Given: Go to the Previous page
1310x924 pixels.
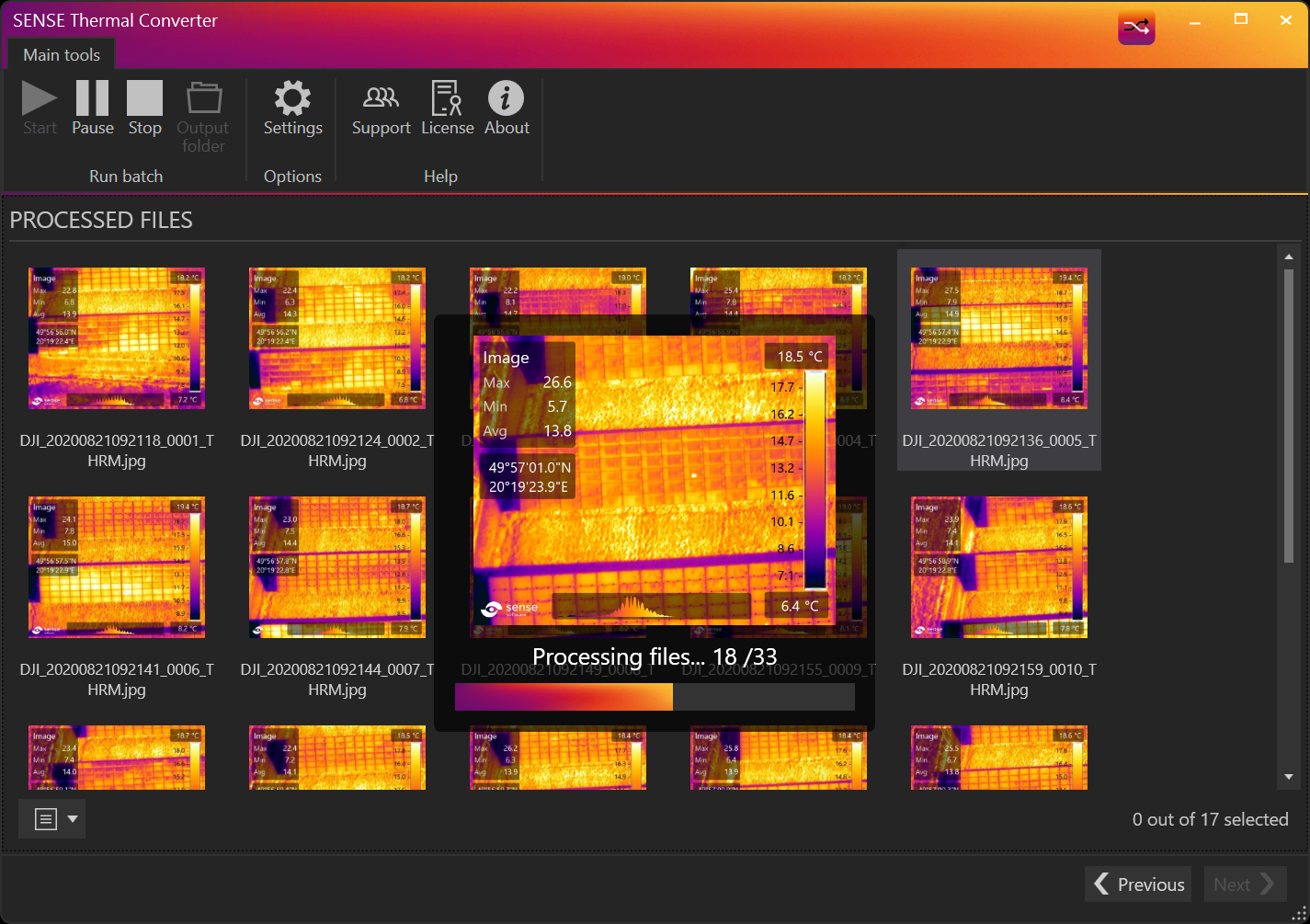Looking at the screenshot, I should click(x=1138, y=884).
